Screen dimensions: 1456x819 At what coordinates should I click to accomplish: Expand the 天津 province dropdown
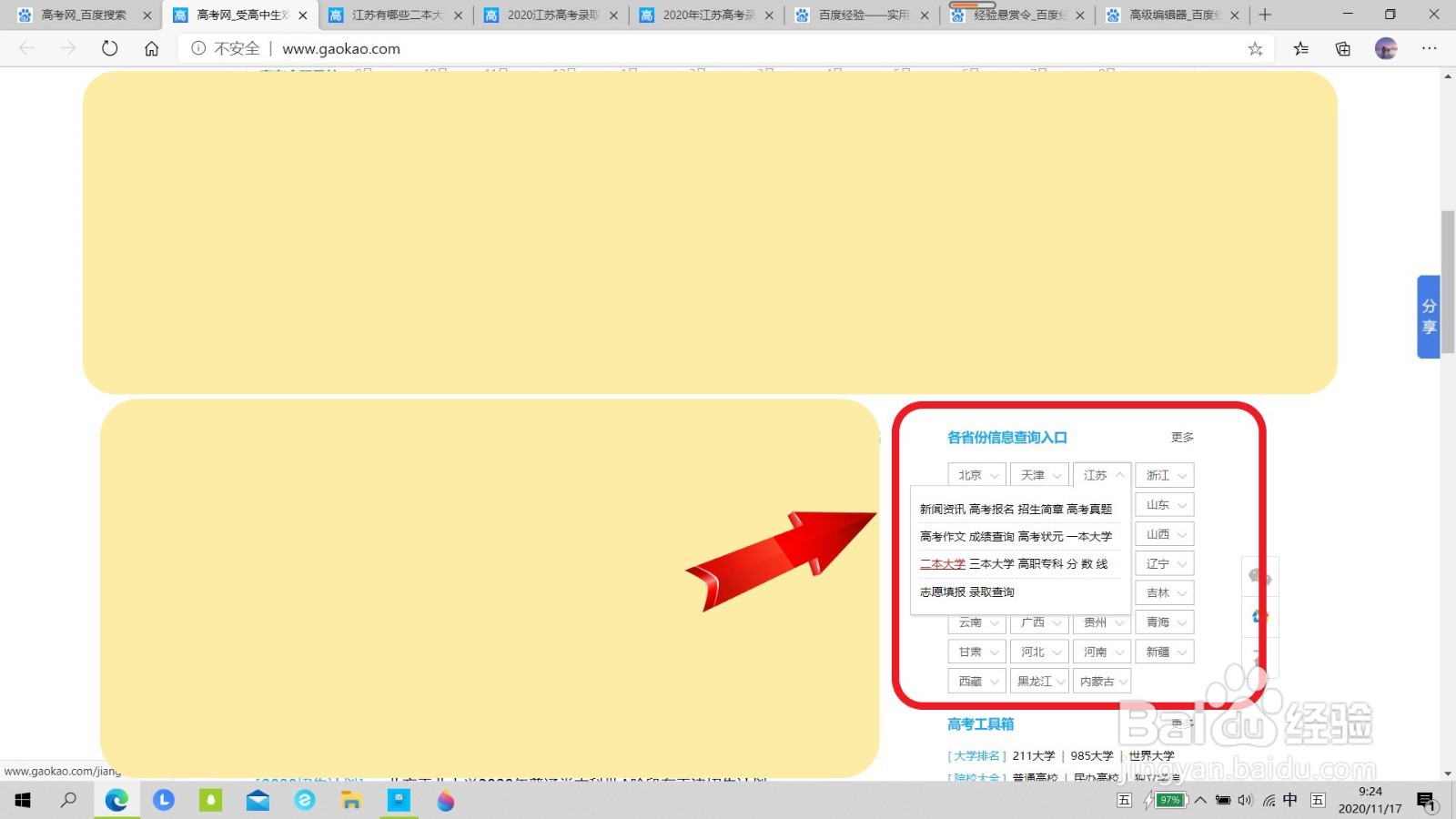pyautogui.click(x=1039, y=475)
